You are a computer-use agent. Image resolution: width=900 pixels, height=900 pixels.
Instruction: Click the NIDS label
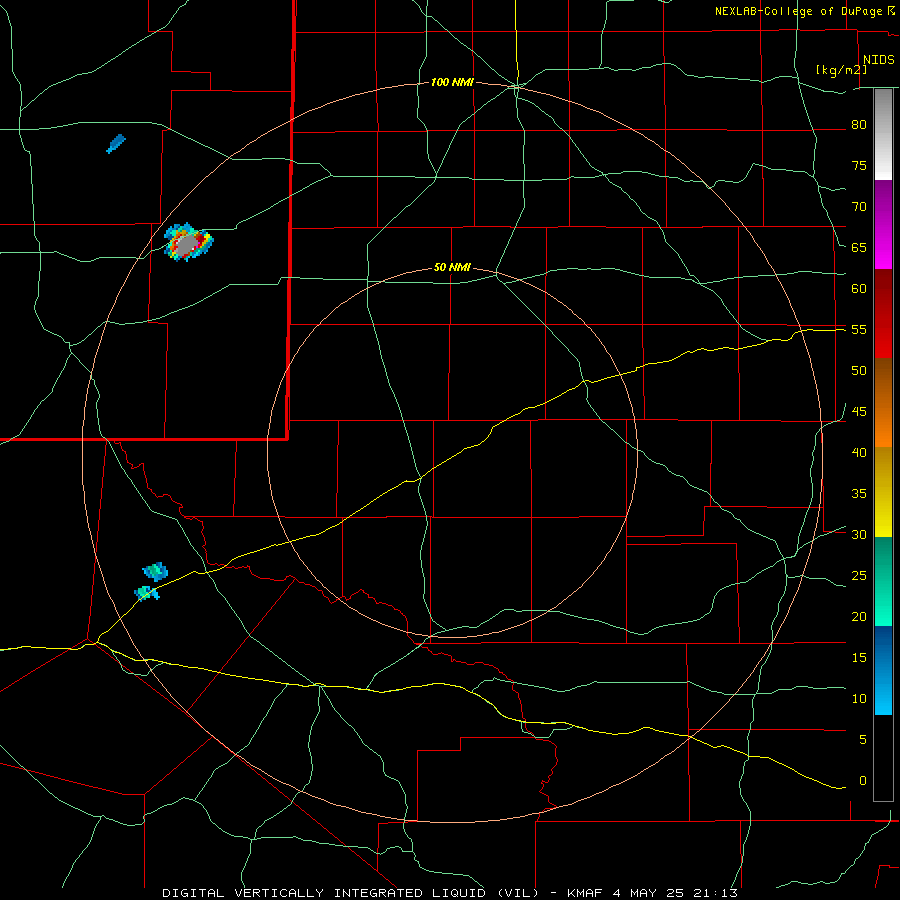[x=879, y=60]
